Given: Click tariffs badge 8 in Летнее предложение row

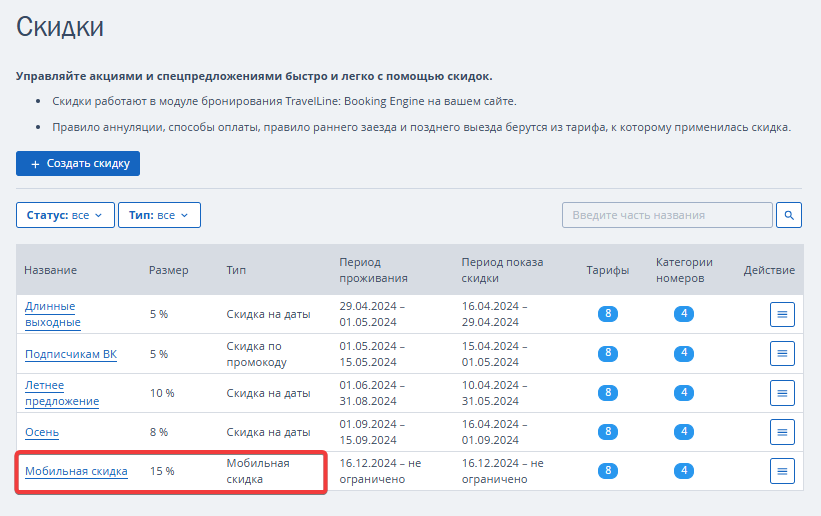Looking at the screenshot, I should click(x=608, y=392).
